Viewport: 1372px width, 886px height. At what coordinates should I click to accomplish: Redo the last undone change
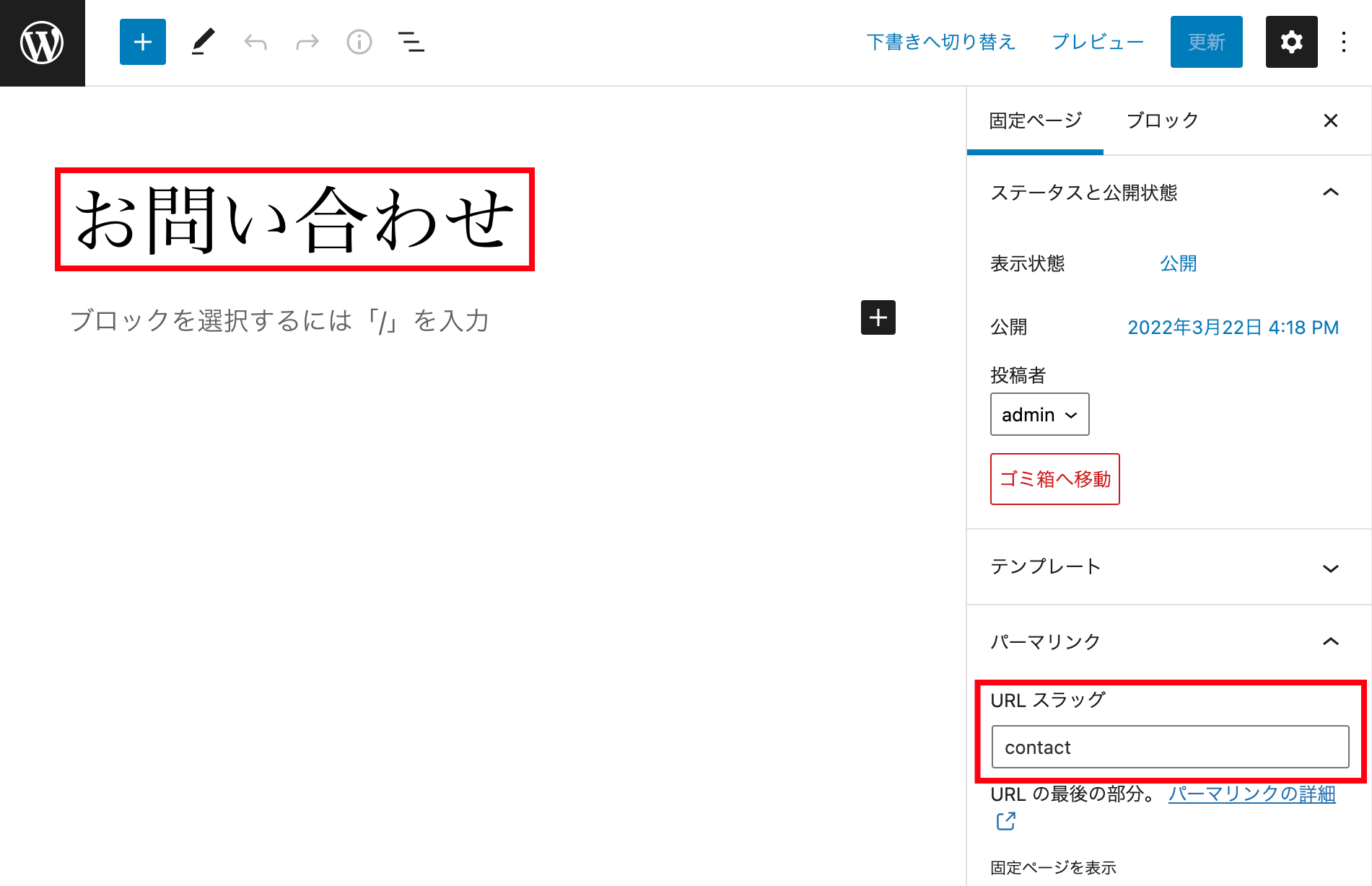coord(307,42)
